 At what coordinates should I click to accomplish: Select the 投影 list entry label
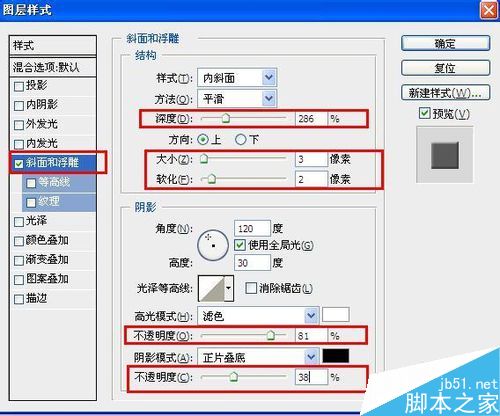[x=36, y=85]
